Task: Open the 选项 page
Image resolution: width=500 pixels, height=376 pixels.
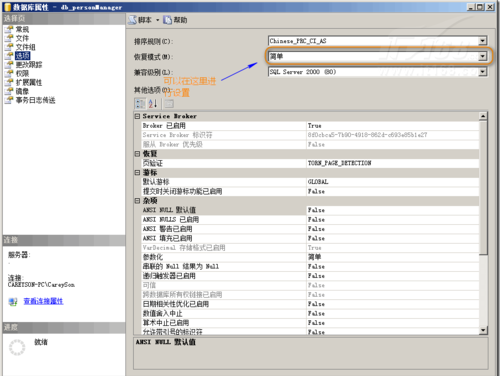Action: tap(23, 56)
